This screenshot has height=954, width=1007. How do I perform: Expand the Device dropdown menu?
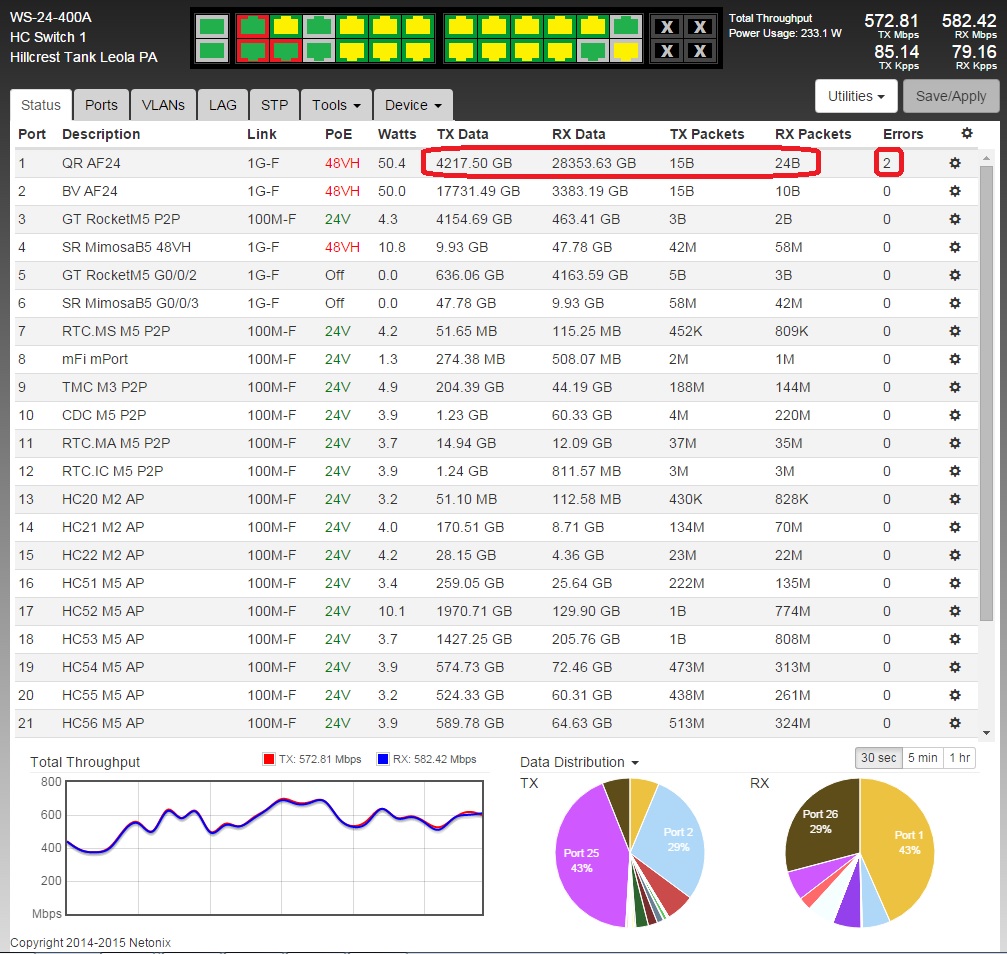(413, 105)
